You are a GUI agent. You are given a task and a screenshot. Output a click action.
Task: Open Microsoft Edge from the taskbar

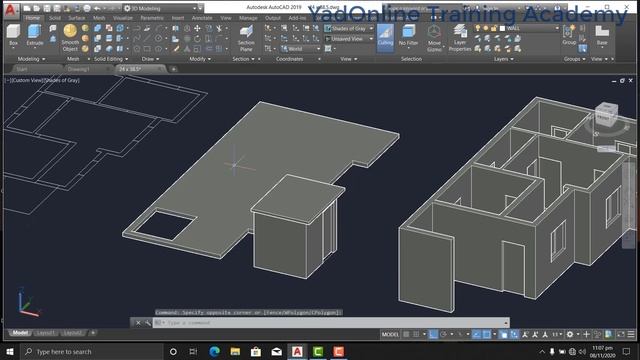pyautogui.click(x=214, y=351)
